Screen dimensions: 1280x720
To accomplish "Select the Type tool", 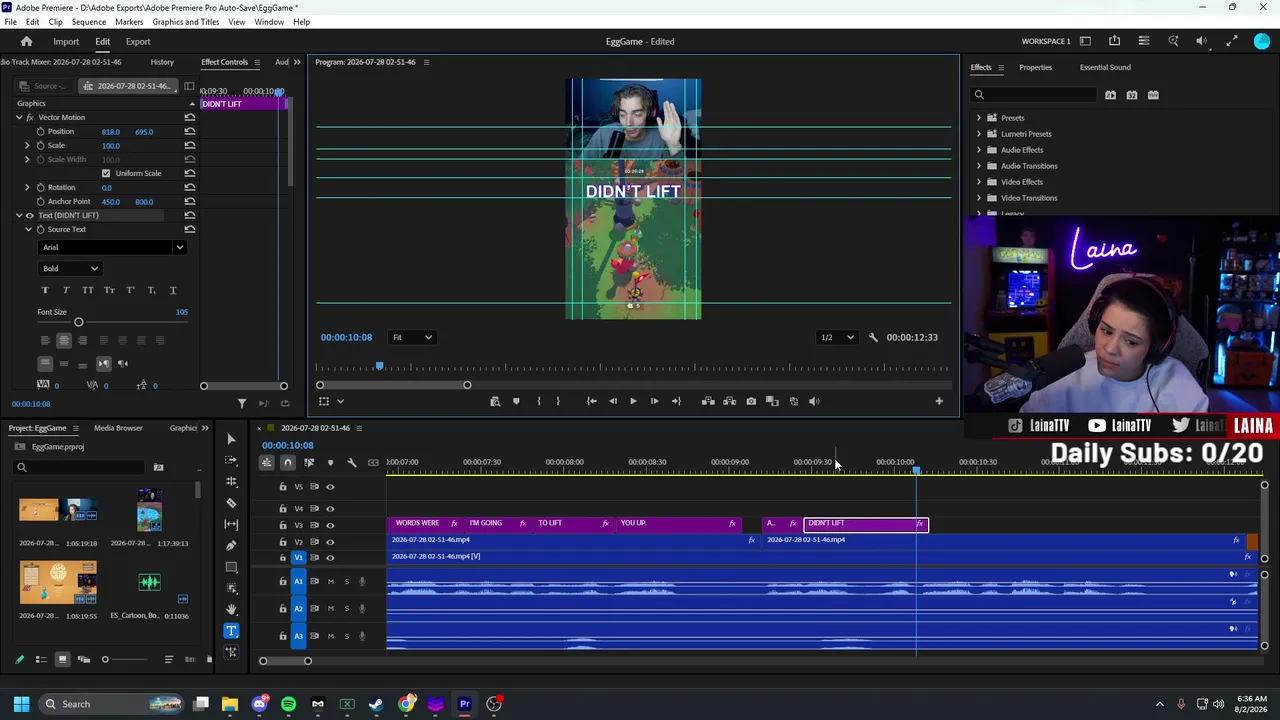I will click(231, 631).
